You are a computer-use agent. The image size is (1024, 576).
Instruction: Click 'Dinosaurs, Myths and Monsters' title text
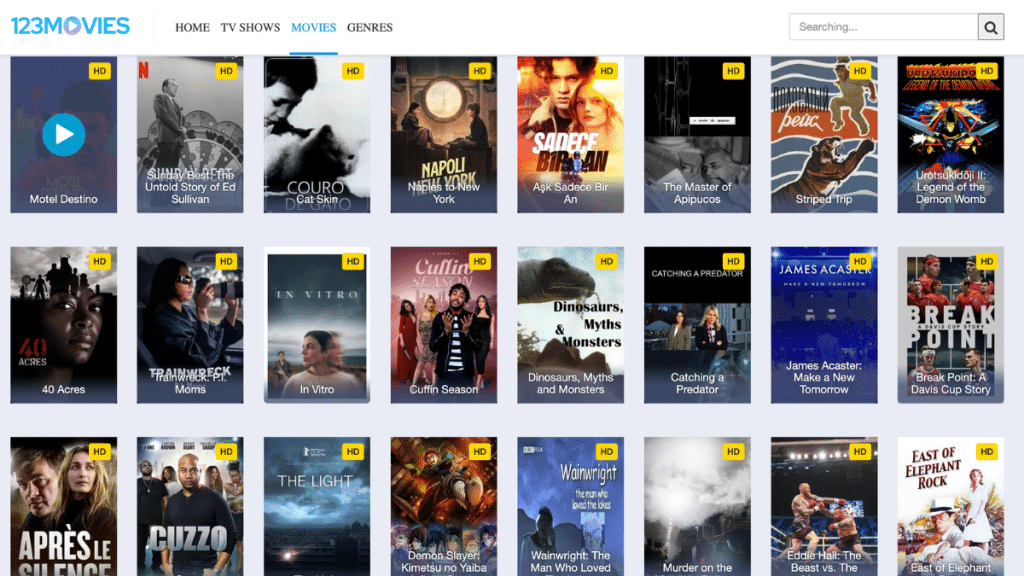coord(570,383)
